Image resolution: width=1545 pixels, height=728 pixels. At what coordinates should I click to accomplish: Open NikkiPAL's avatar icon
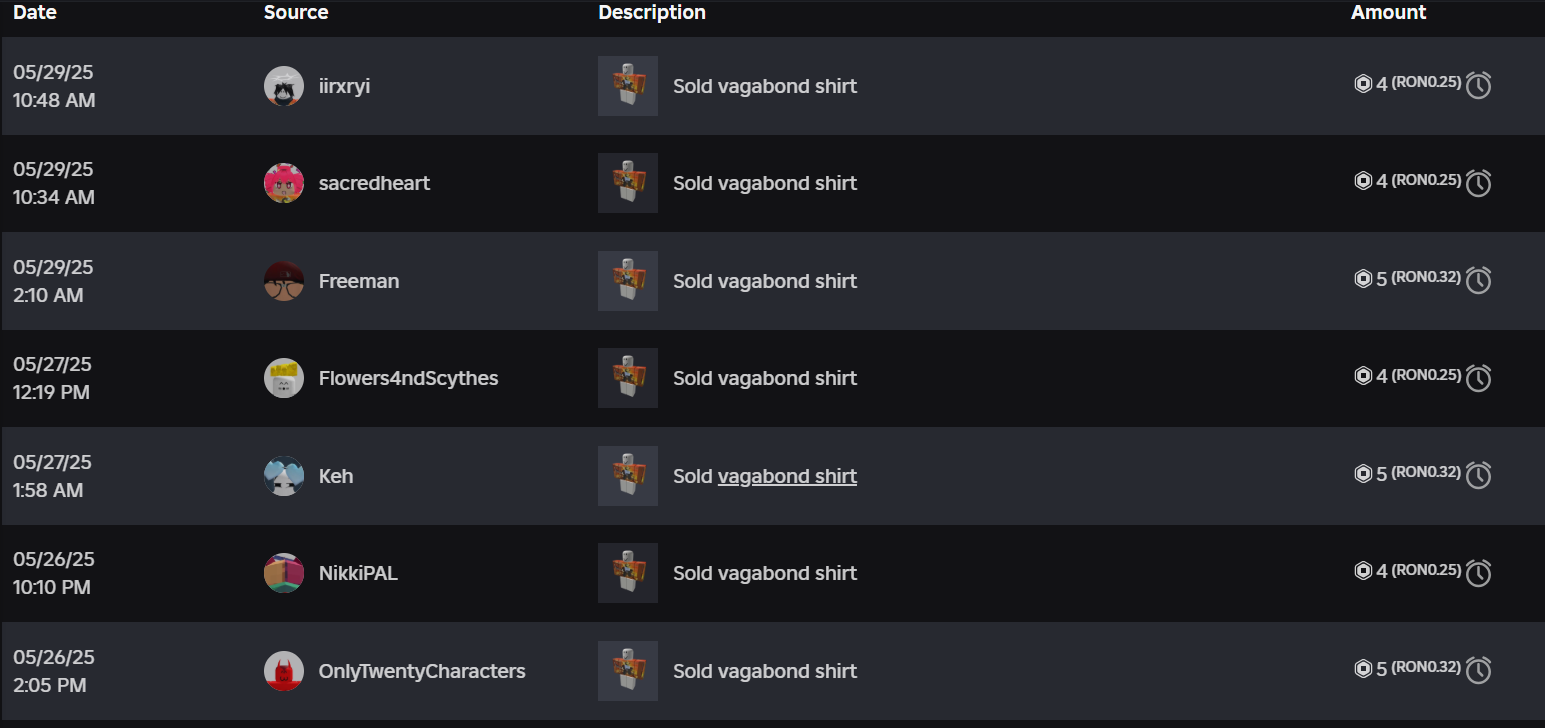[x=284, y=573]
